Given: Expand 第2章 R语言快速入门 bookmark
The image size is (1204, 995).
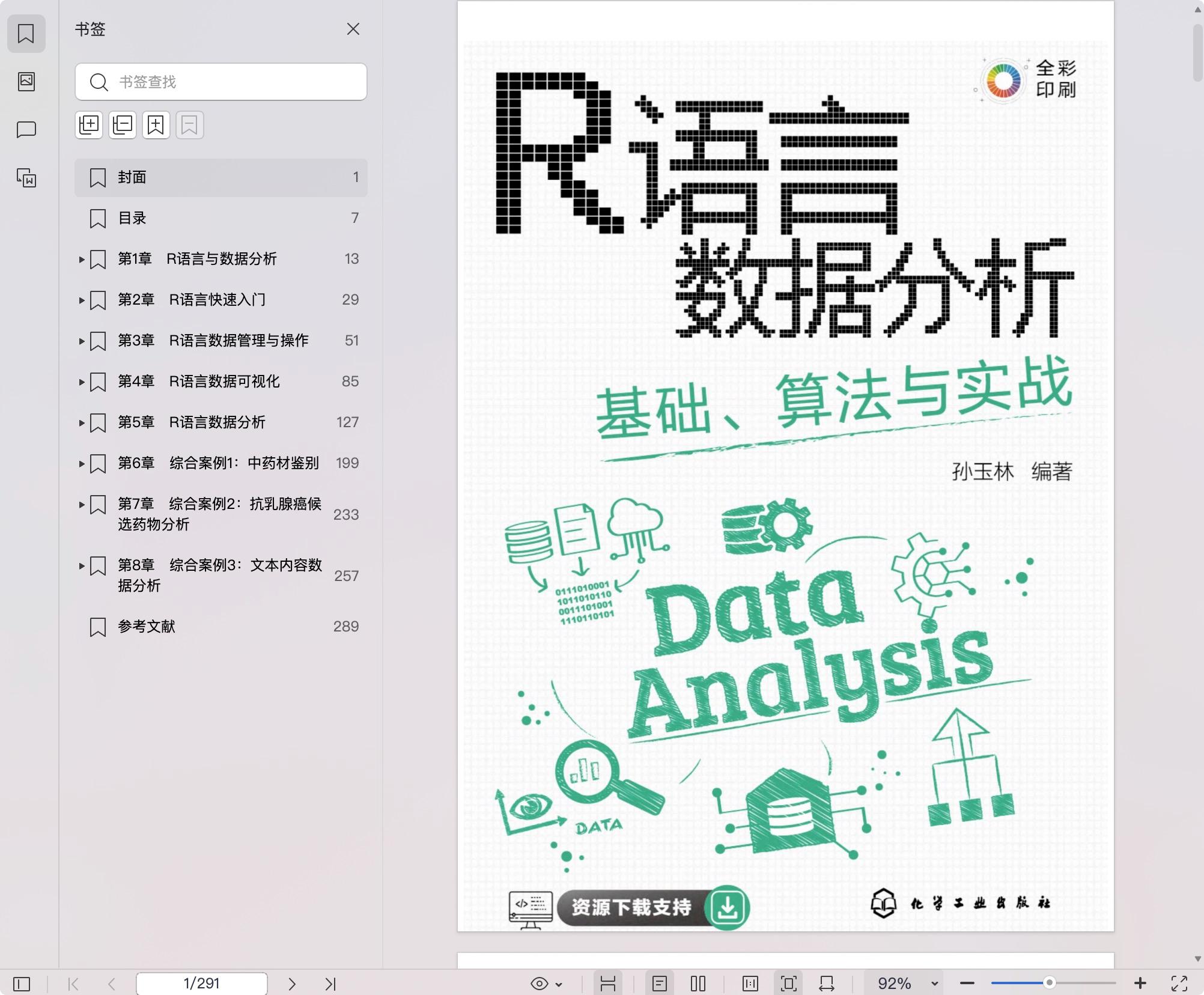Looking at the screenshot, I should pos(82,300).
